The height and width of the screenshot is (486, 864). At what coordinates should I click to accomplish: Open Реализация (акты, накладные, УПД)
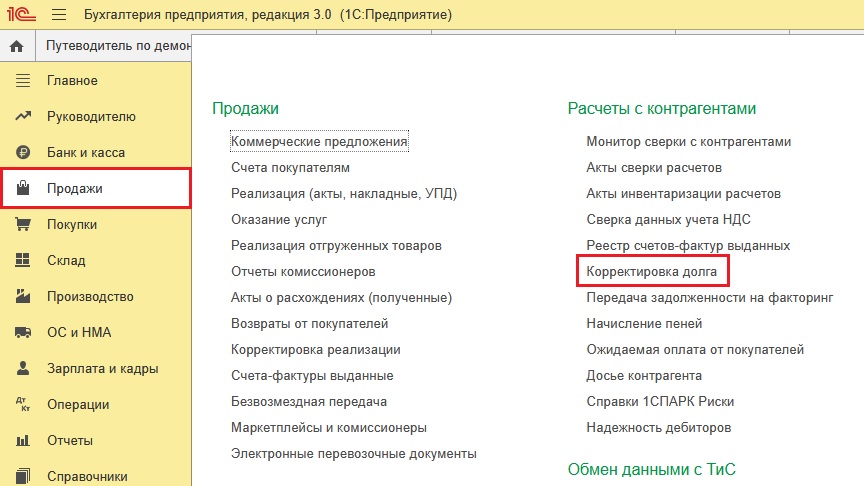344,193
